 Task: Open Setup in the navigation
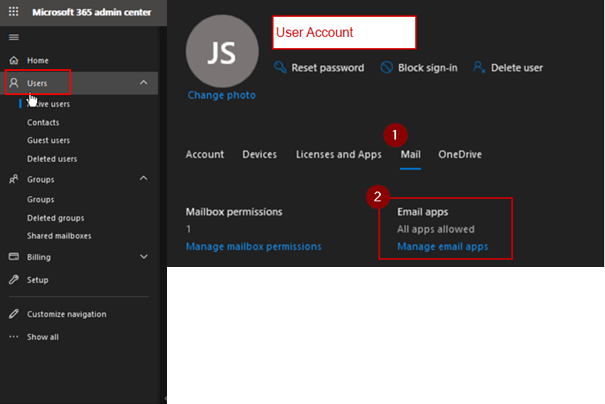[x=37, y=280]
